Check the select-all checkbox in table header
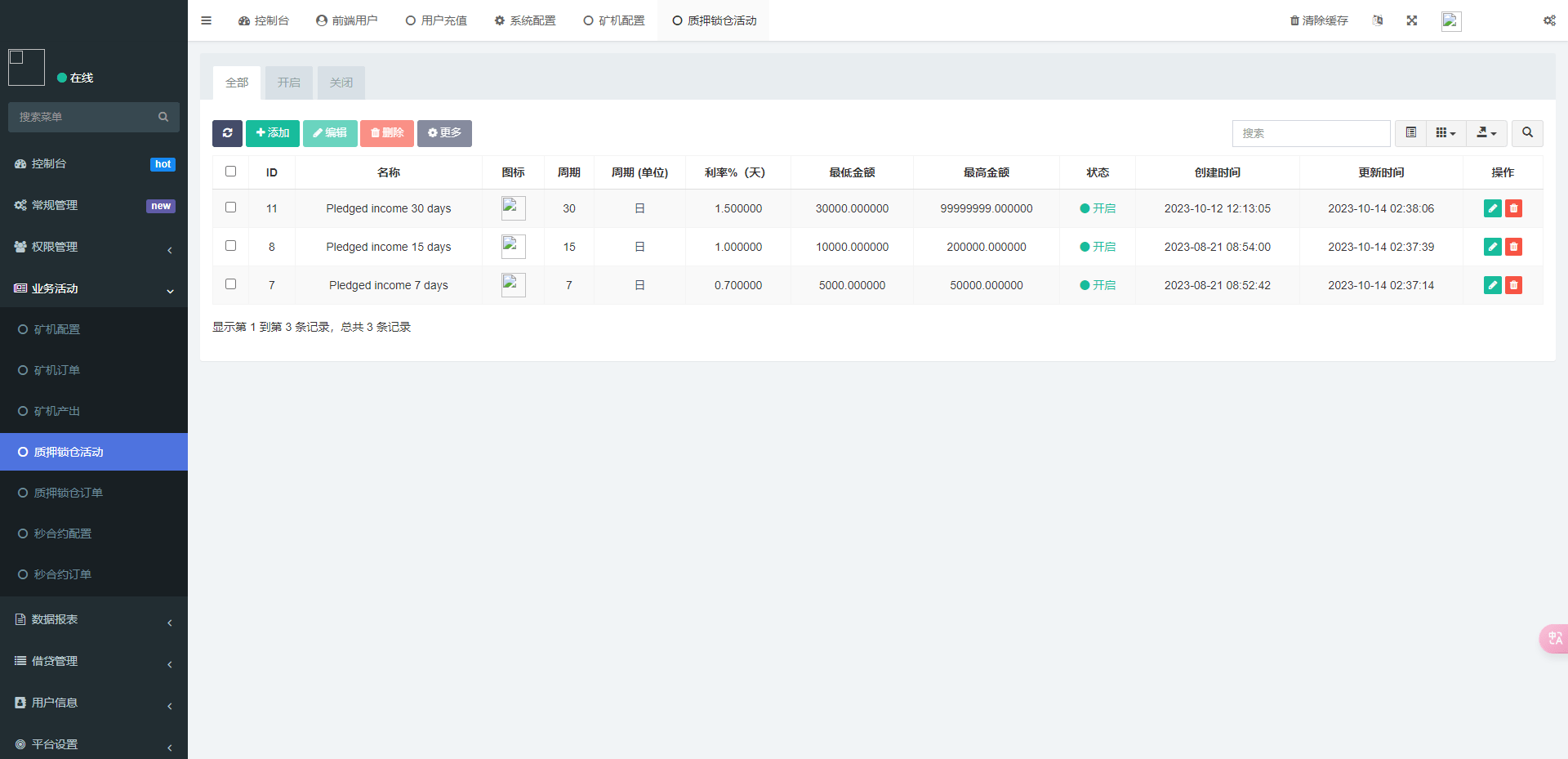 click(230, 172)
